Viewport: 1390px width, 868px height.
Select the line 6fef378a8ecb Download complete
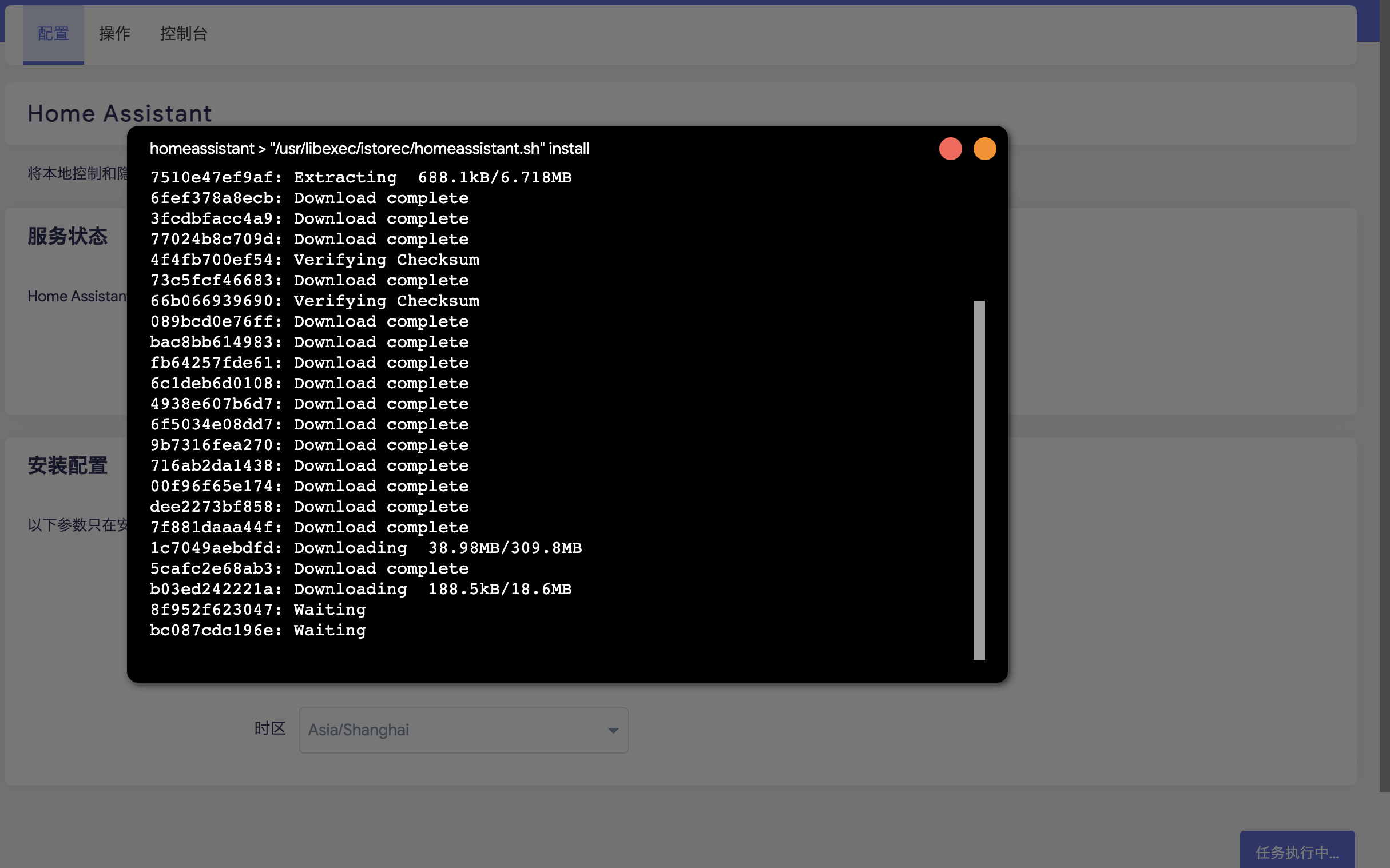309,198
